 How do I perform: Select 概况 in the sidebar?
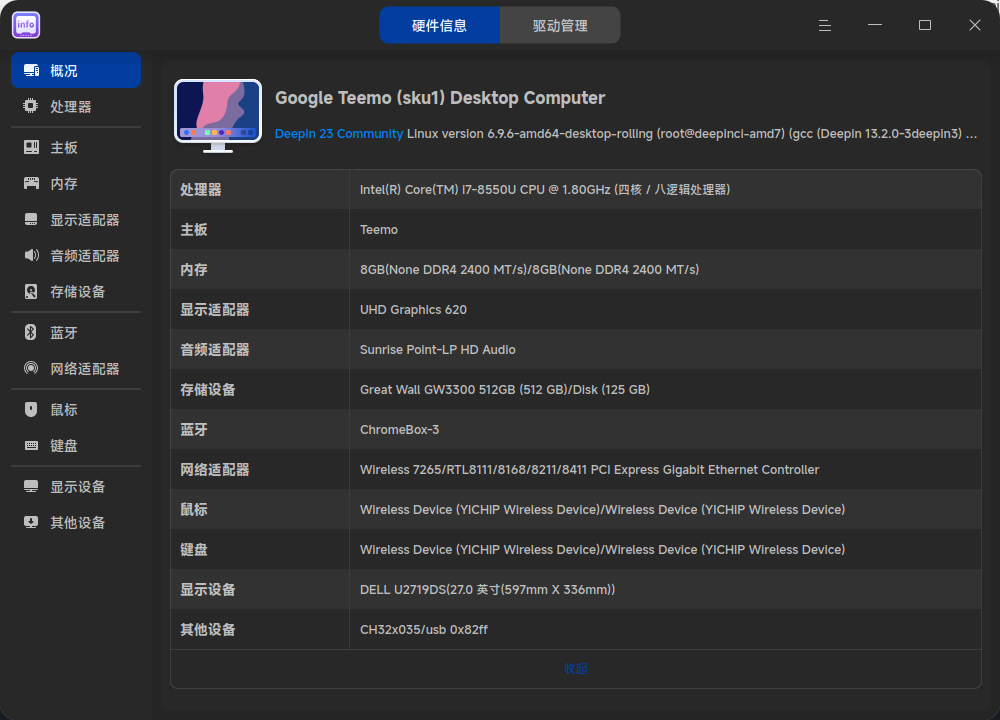click(76, 70)
